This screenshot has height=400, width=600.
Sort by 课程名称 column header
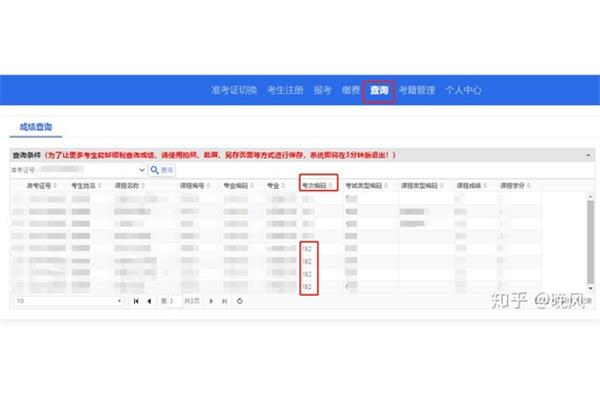point(130,186)
